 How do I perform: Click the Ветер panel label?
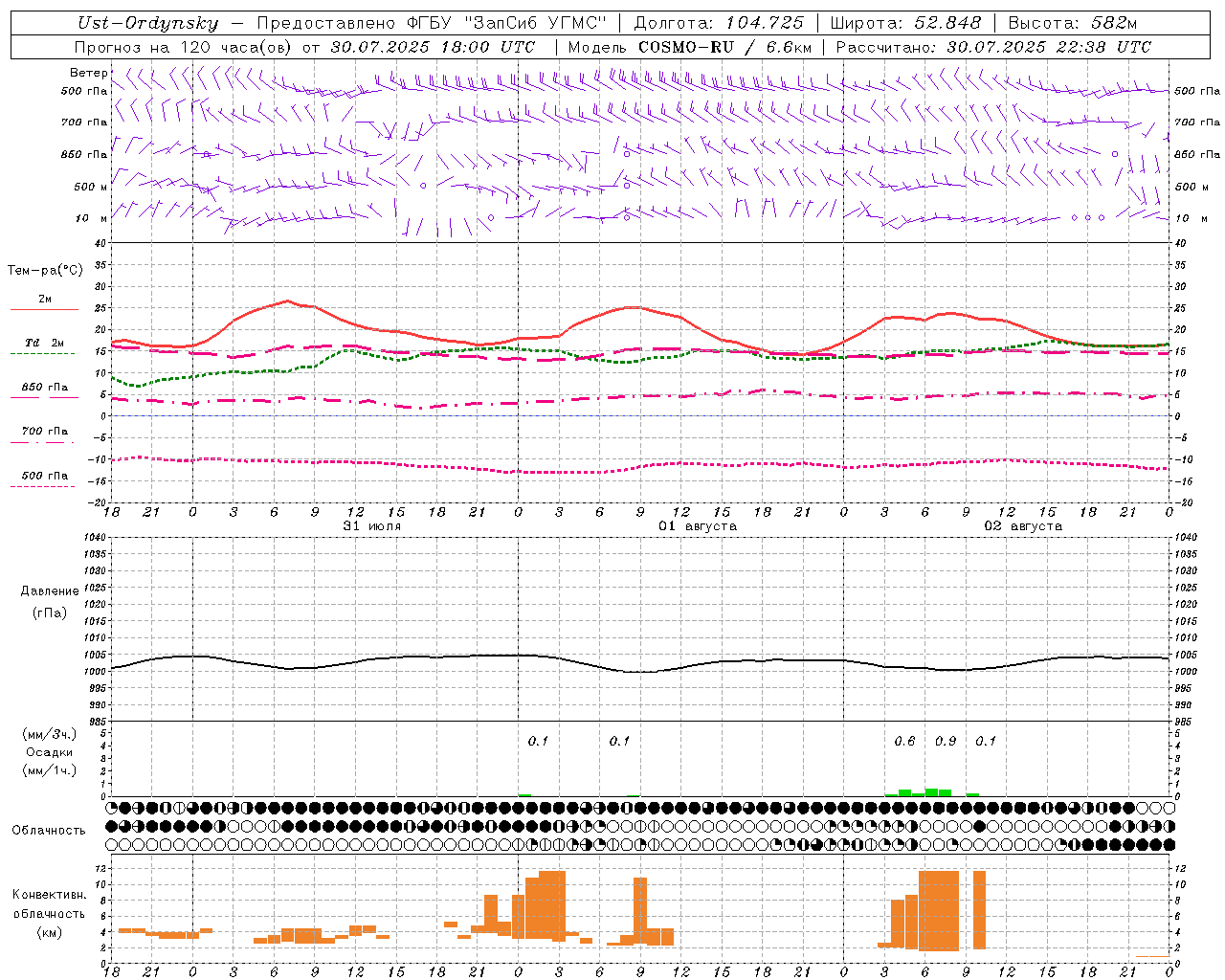coord(89,73)
